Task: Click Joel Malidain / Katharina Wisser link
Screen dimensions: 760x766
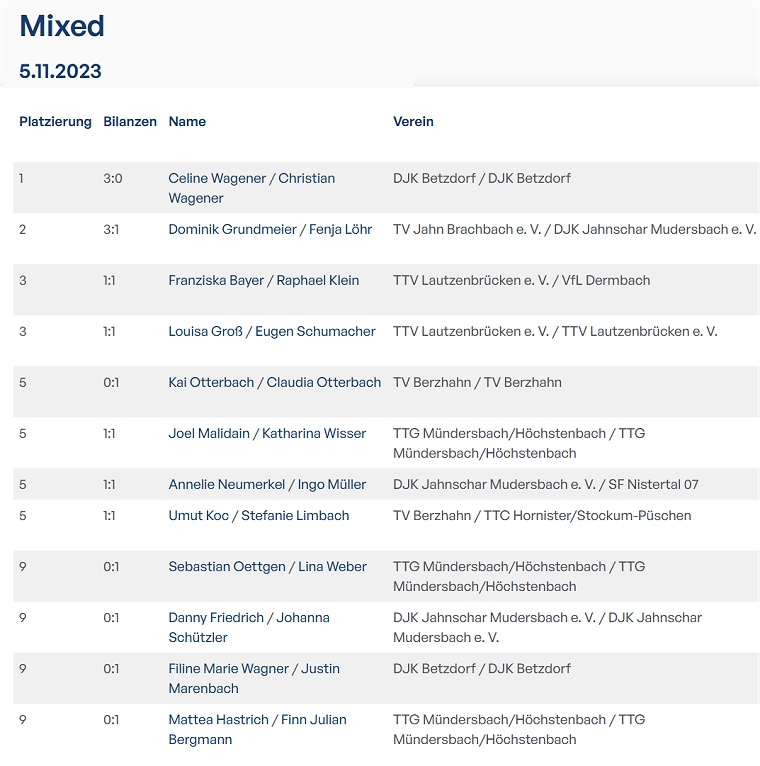Action: pos(267,434)
